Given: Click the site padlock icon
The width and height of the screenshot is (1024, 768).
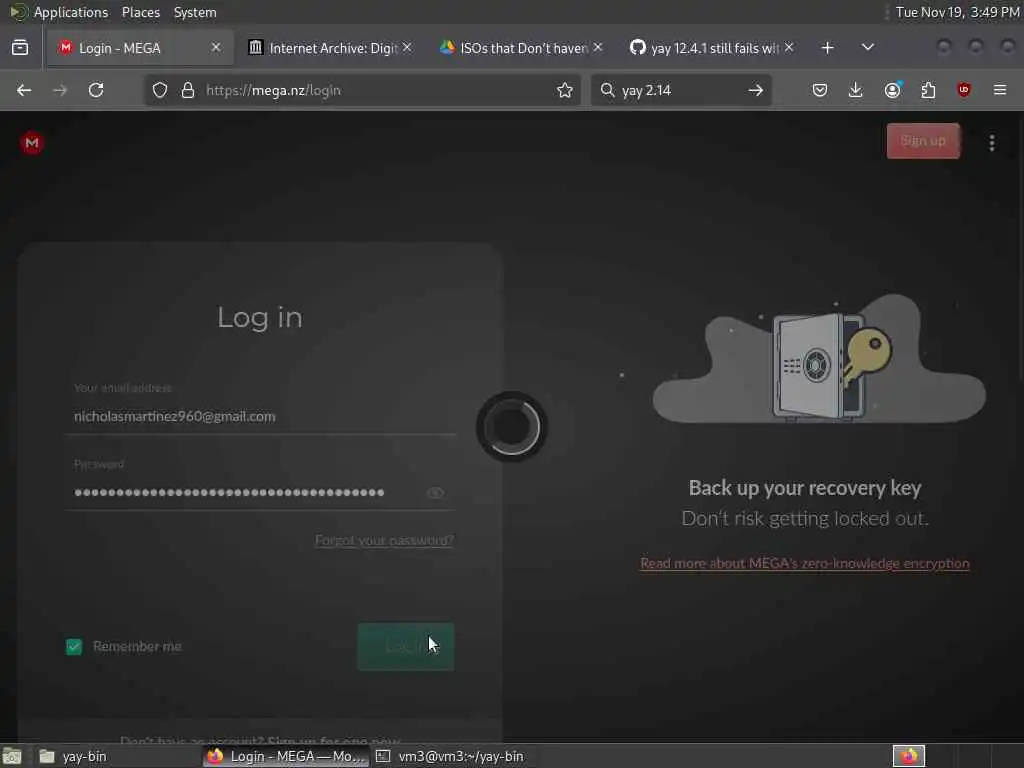Looking at the screenshot, I should tap(188, 90).
